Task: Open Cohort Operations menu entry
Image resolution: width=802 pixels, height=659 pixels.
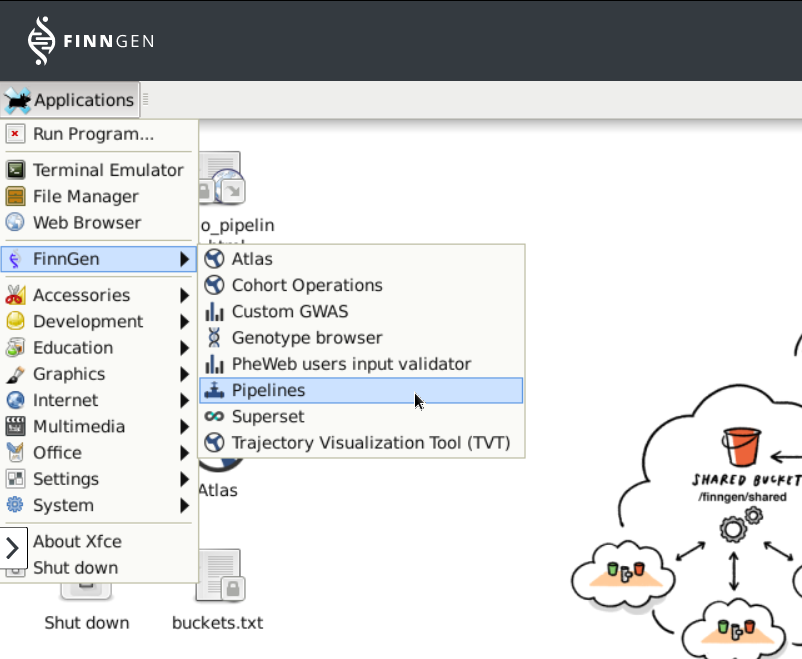Action: 307,285
